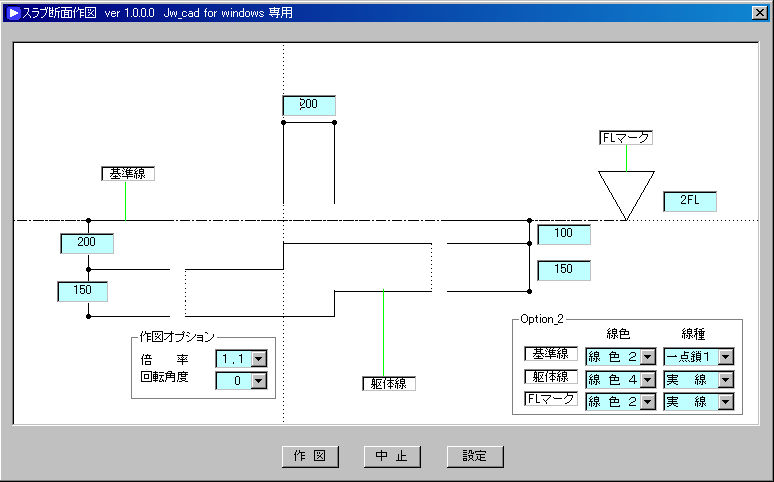The height and width of the screenshot is (482, 774).
Task: Select the 200 field left of the slab
Action: click(x=87, y=243)
